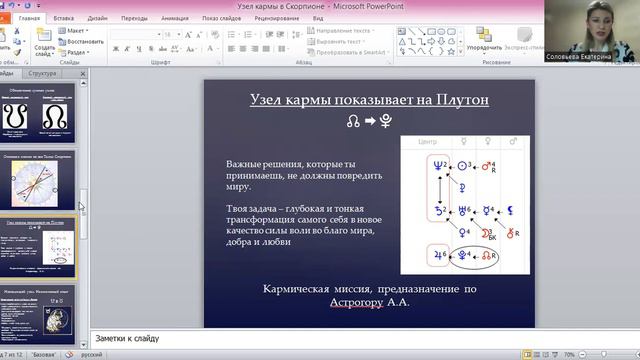Select the Плутон slide thumbnail

37,248
